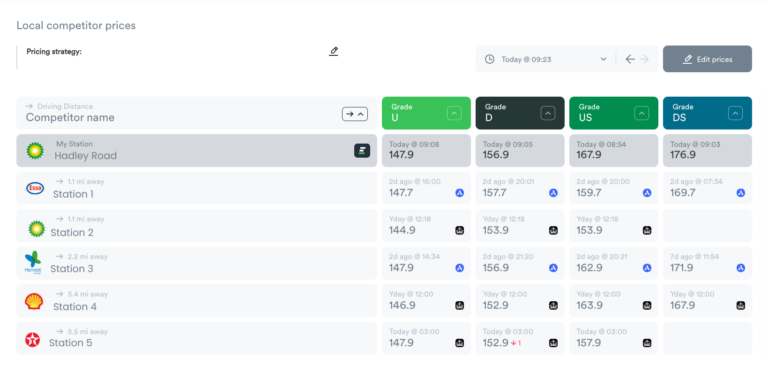Open the Today @ 09:23 time dropdown
Screen dimensions: 768x373
pos(545,59)
